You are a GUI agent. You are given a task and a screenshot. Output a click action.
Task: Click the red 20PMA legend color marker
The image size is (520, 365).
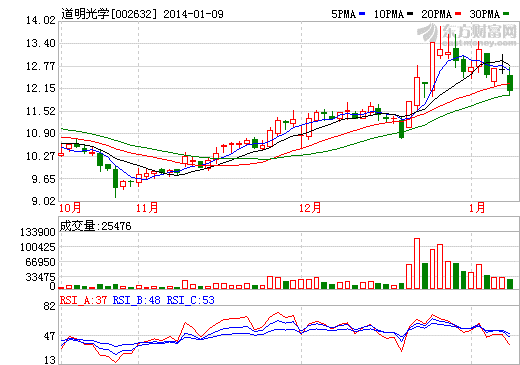pos(458,14)
